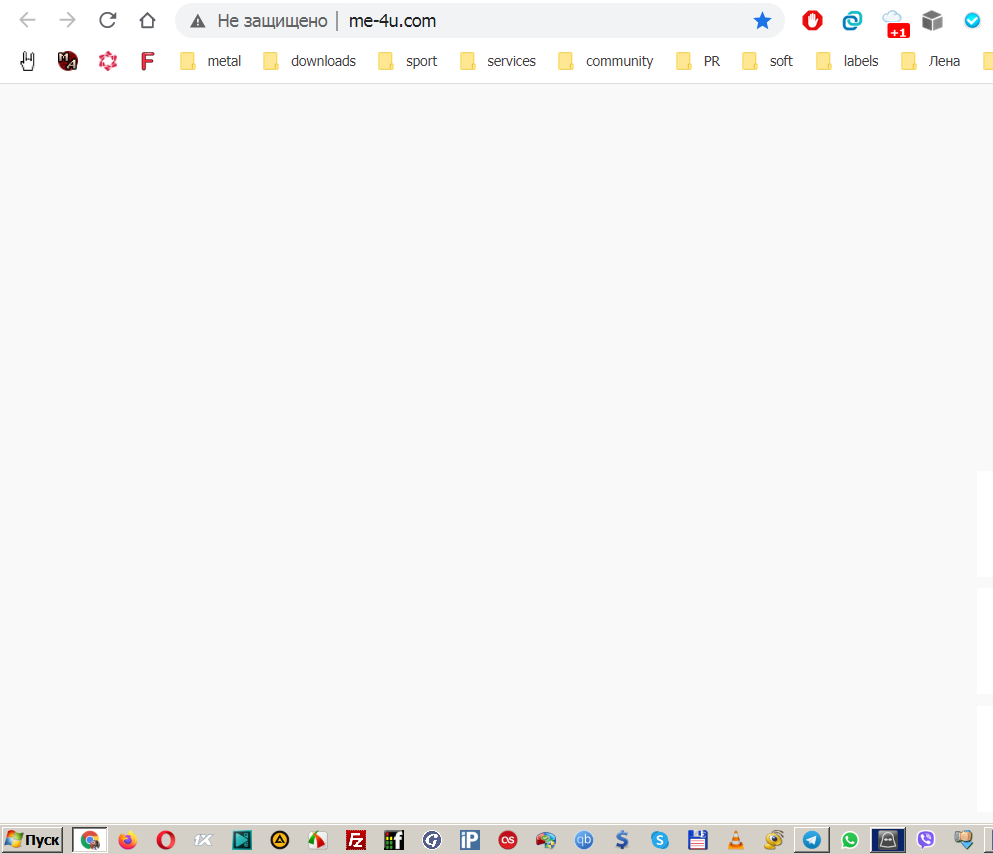Go back to the previous page
Viewport: 993px width, 854px height.
(x=27, y=21)
